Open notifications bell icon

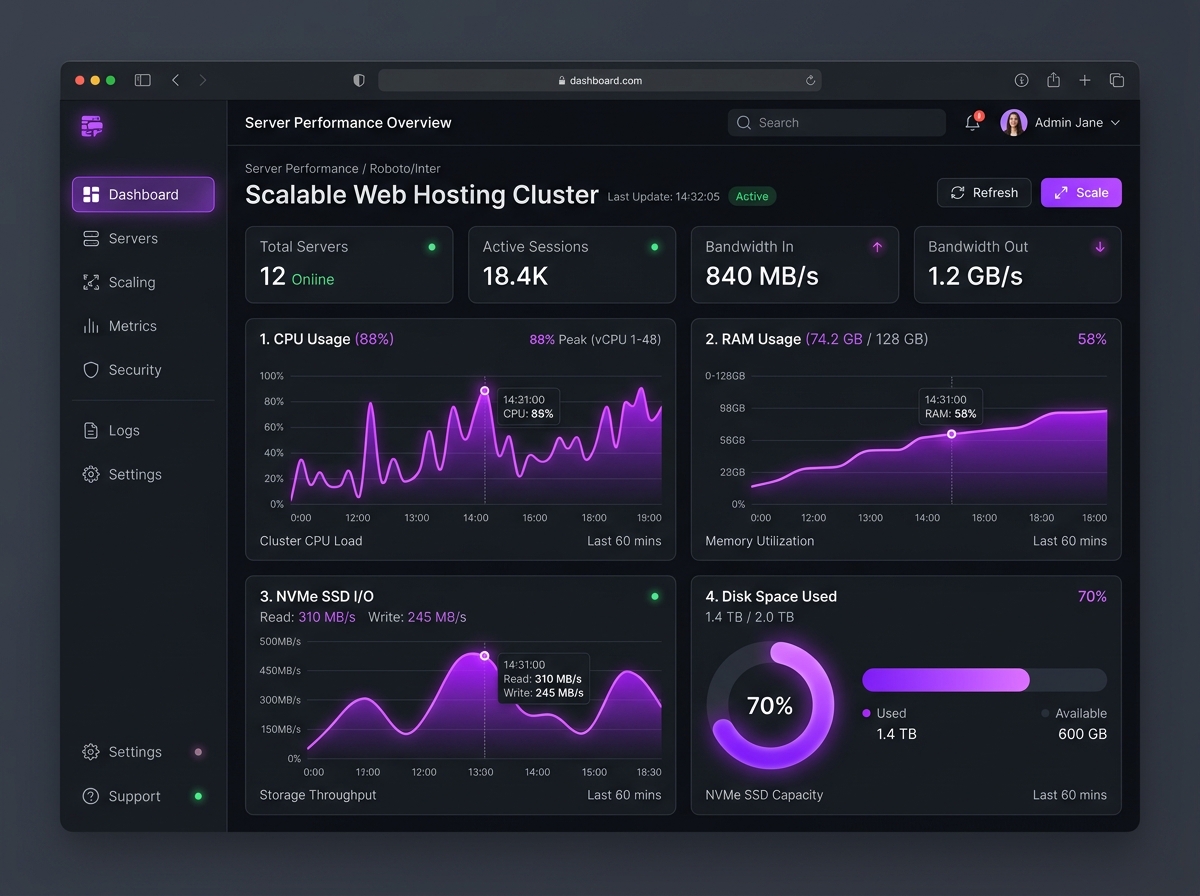pos(972,123)
